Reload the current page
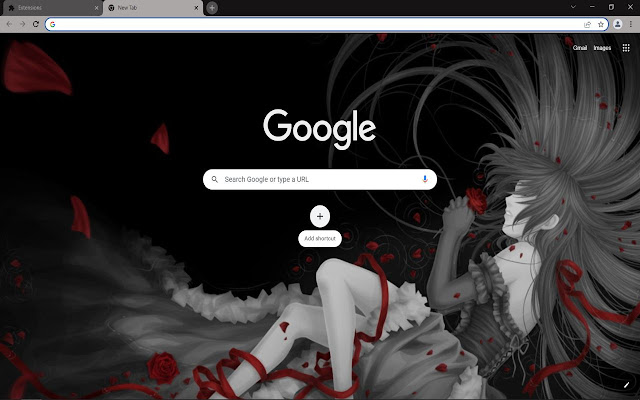 pyautogui.click(x=36, y=24)
